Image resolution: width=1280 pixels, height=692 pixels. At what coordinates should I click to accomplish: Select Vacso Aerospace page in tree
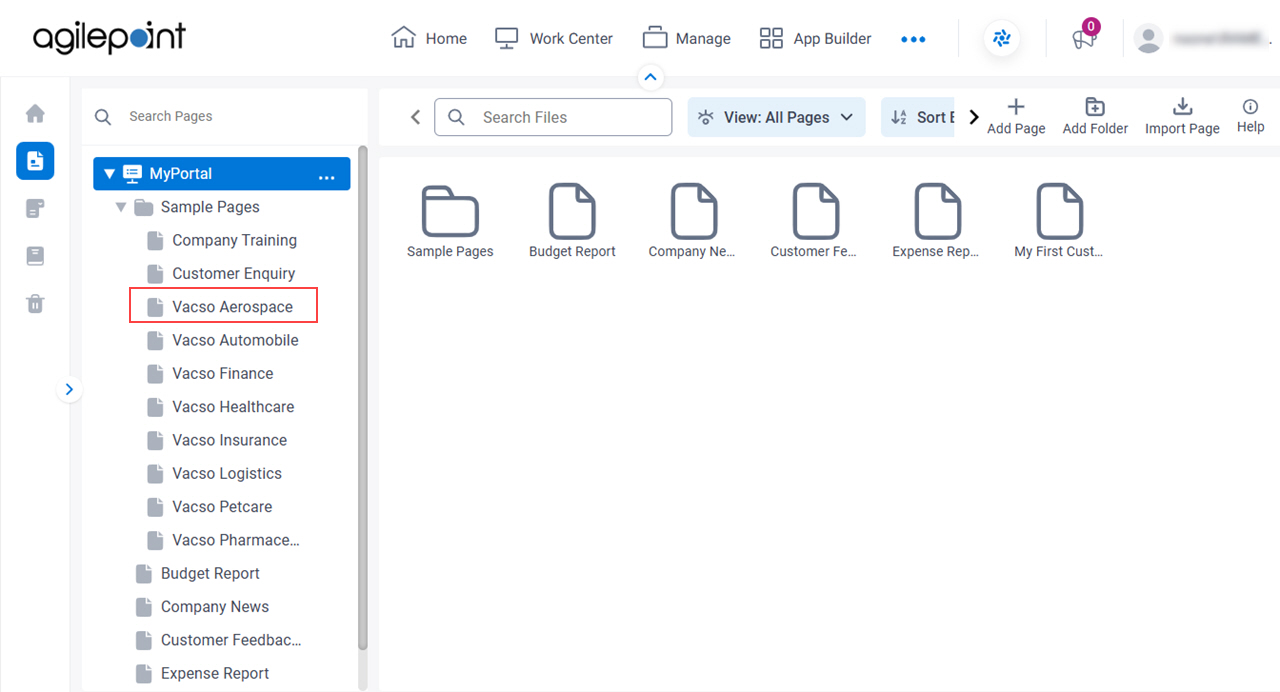[223, 306]
